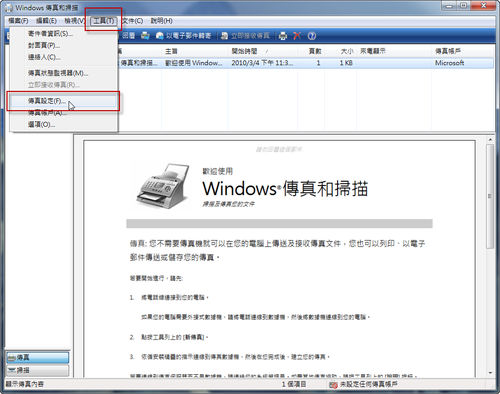The image size is (500, 394).
Task: Maximize the Windows 傳真和掃描 window
Action: point(464,5)
